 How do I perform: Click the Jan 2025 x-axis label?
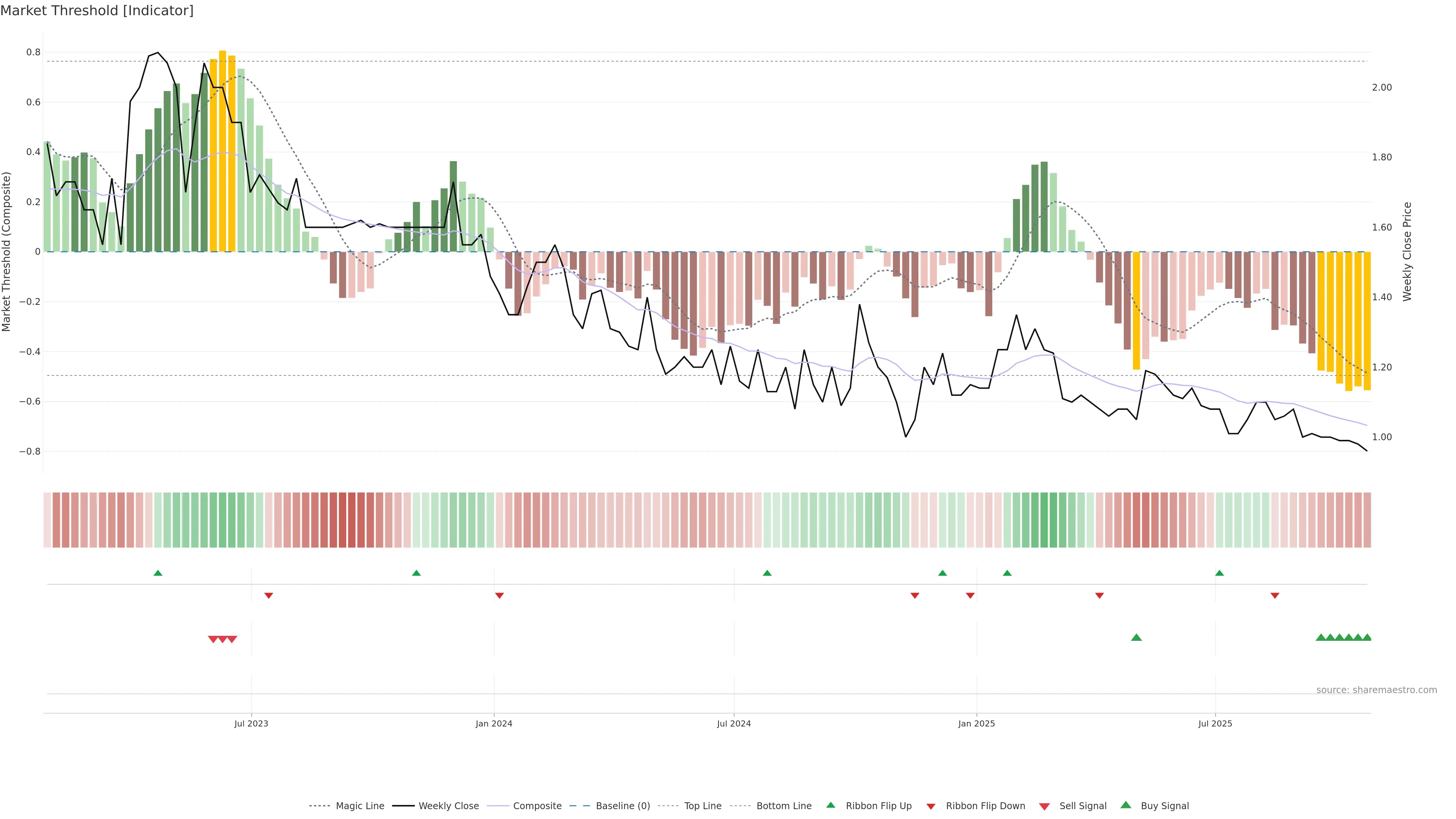(976, 723)
